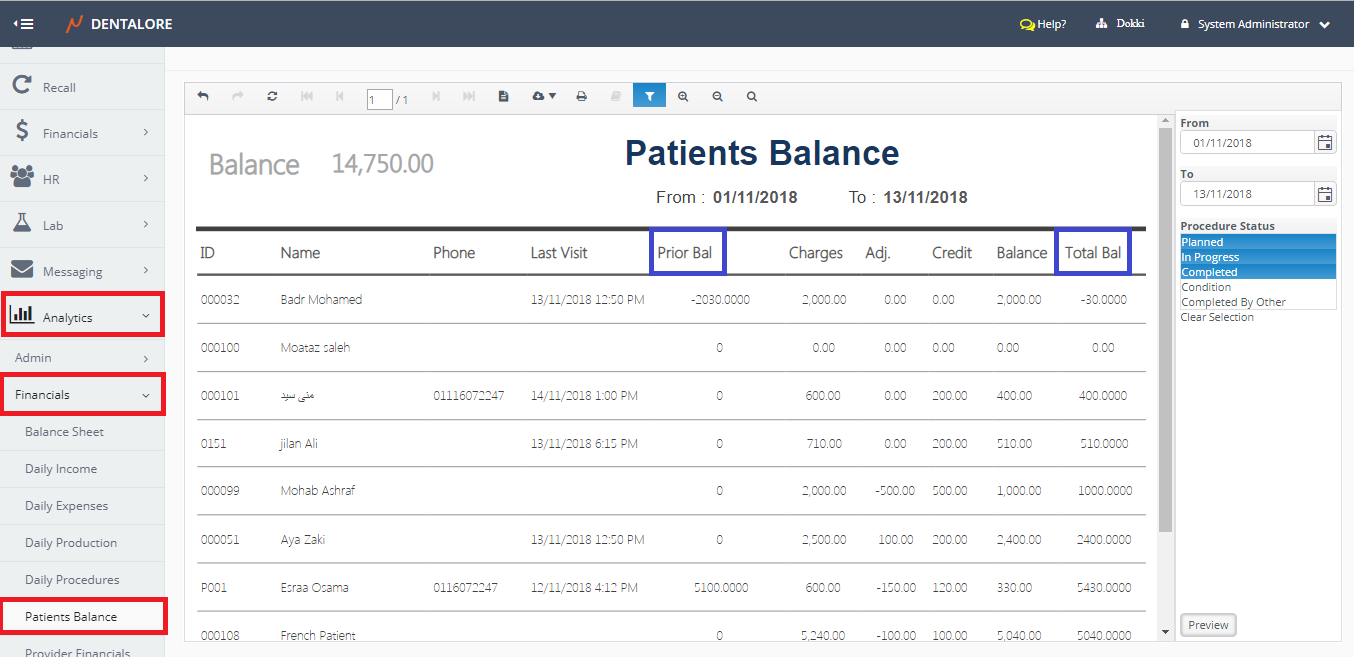Refresh the Patients Balance report
1354x657 pixels.
pyautogui.click(x=272, y=96)
